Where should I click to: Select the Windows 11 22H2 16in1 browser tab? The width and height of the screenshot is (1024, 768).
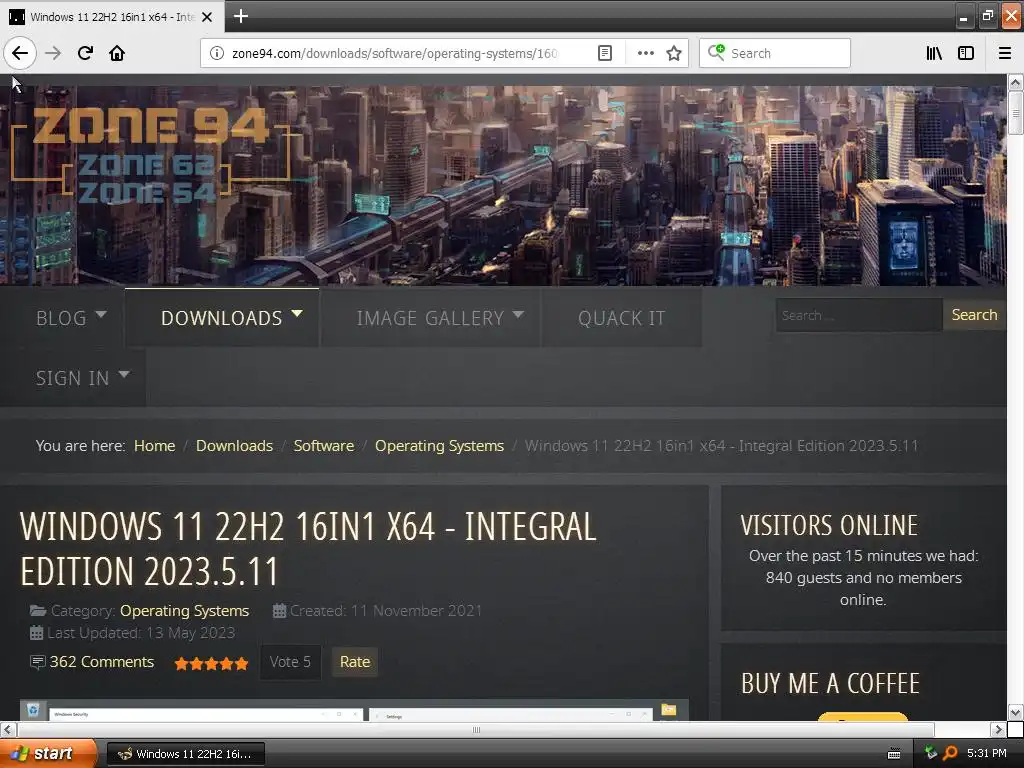pos(112,17)
